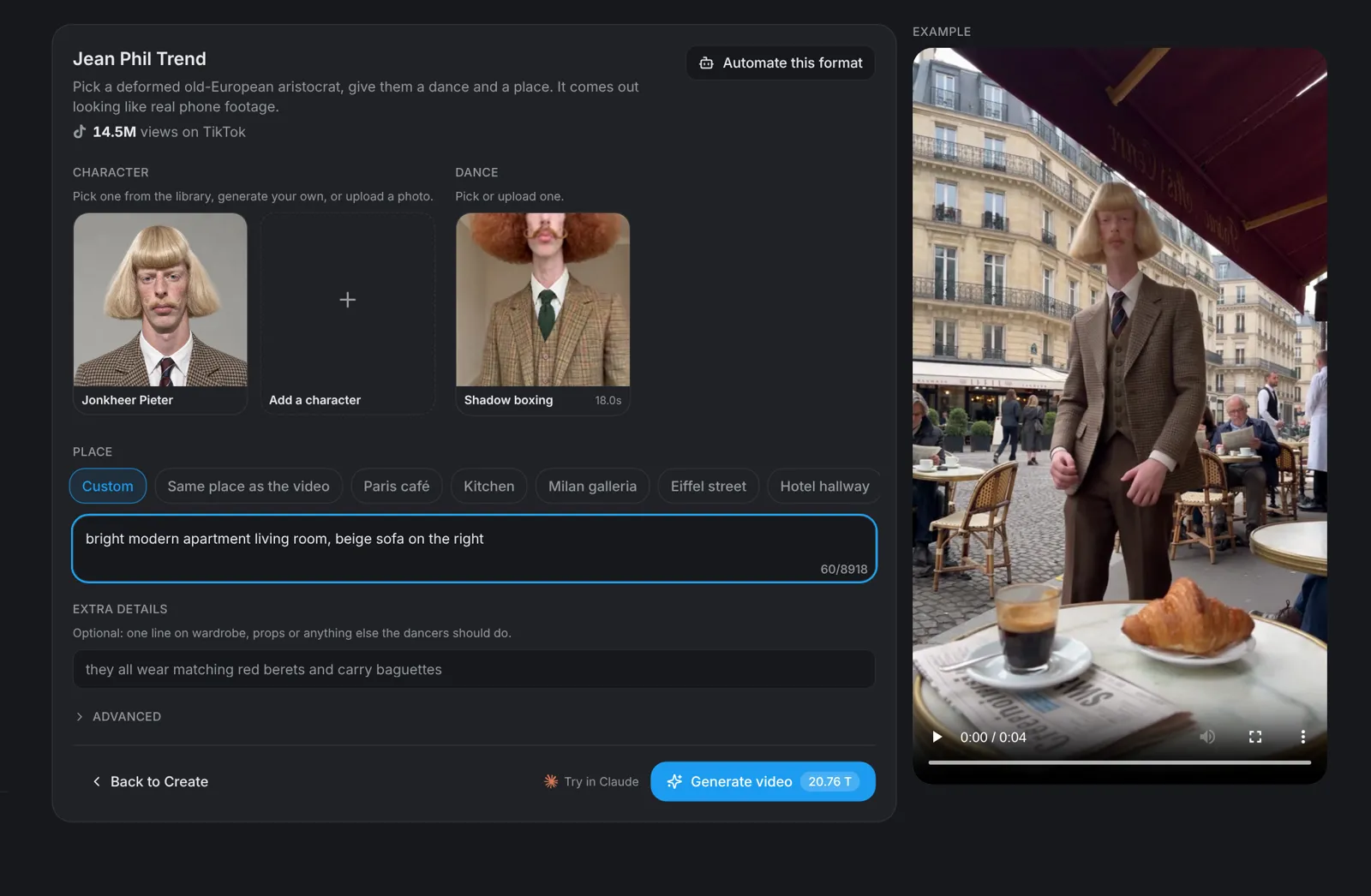This screenshot has height=896, width=1371.
Task: Focus the custom place description field
Action: pyautogui.click(x=474, y=548)
